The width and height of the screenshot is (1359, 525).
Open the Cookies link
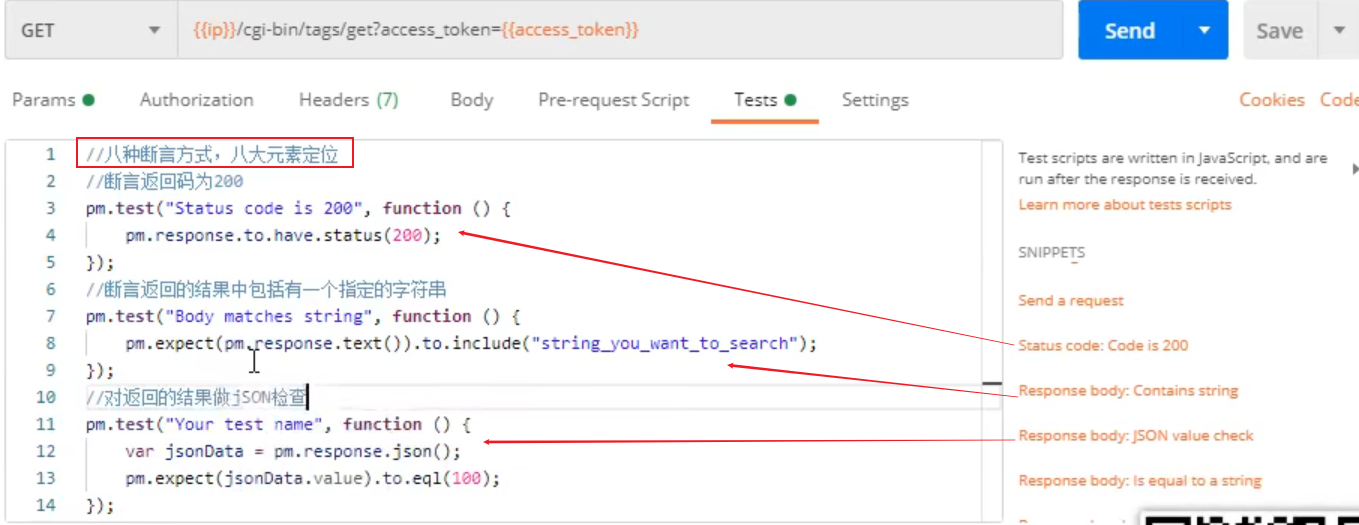(x=1272, y=100)
